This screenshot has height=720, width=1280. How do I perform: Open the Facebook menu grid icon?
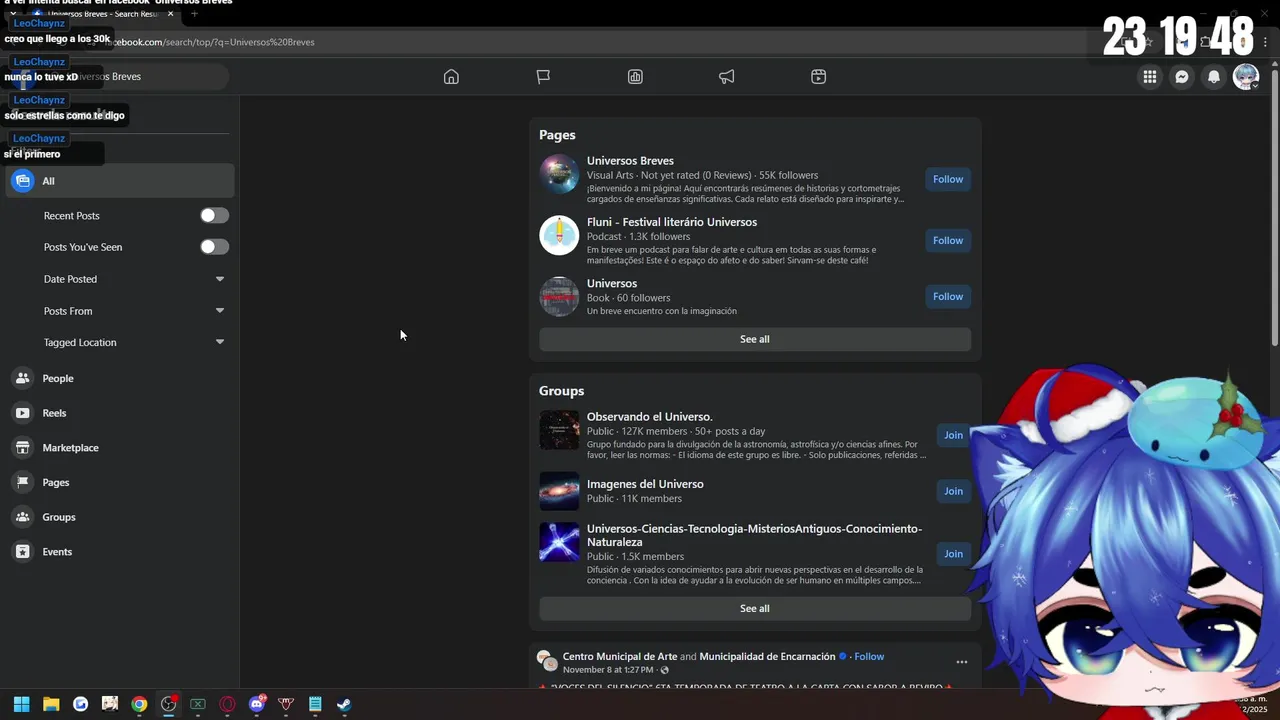click(x=1150, y=77)
